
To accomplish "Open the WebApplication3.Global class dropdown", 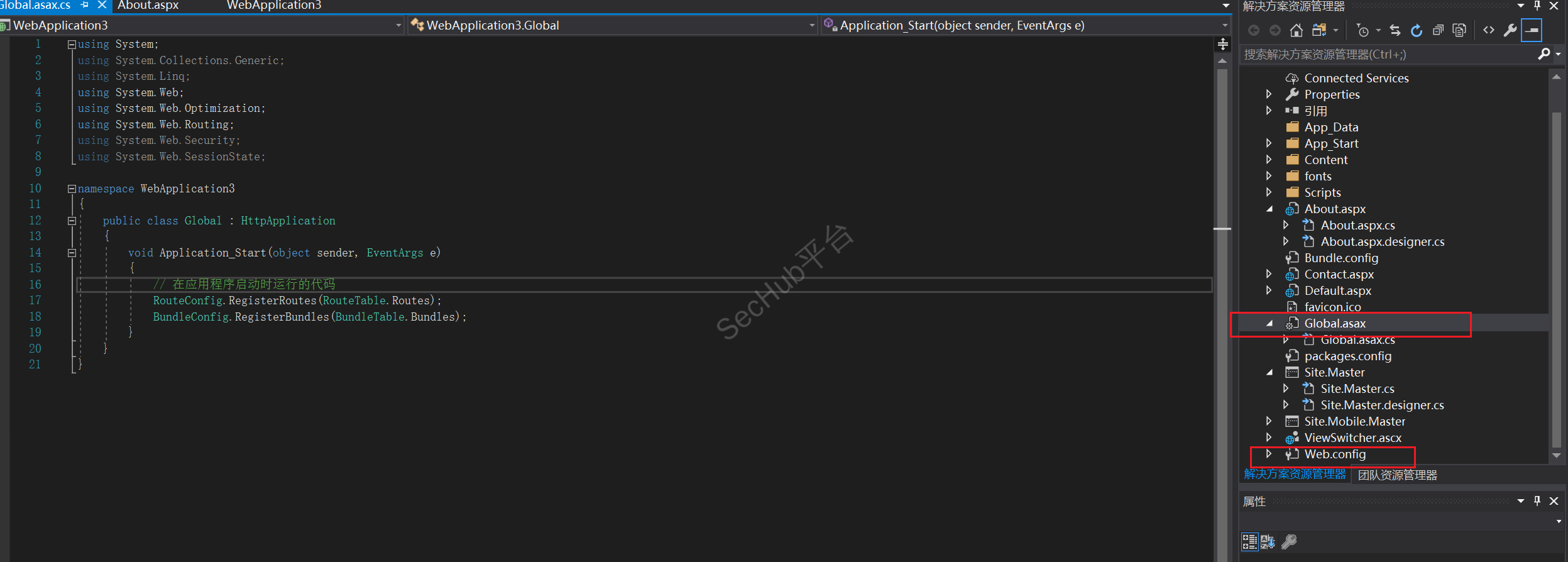I will tap(811, 25).
